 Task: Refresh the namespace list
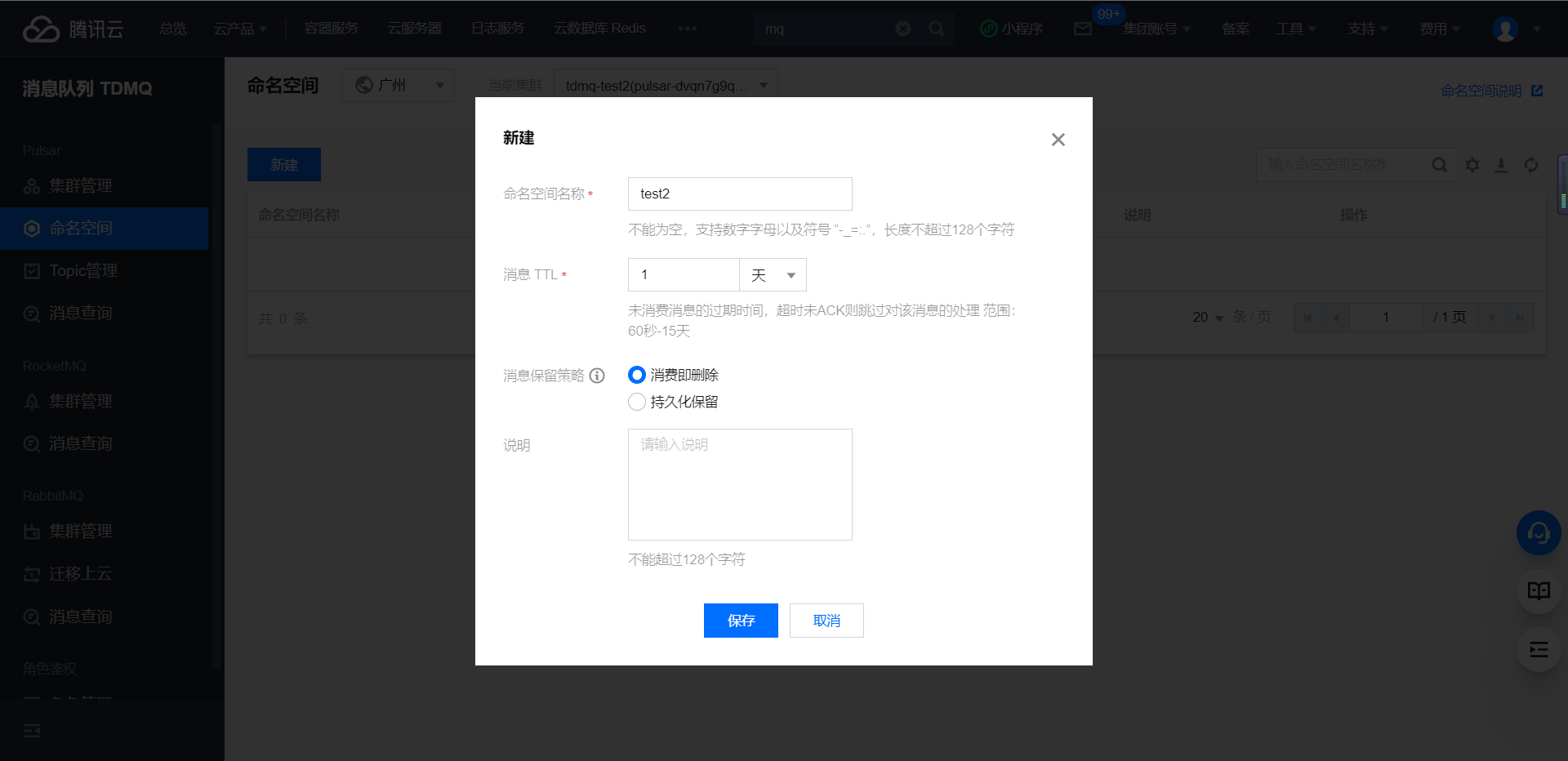(x=1531, y=165)
